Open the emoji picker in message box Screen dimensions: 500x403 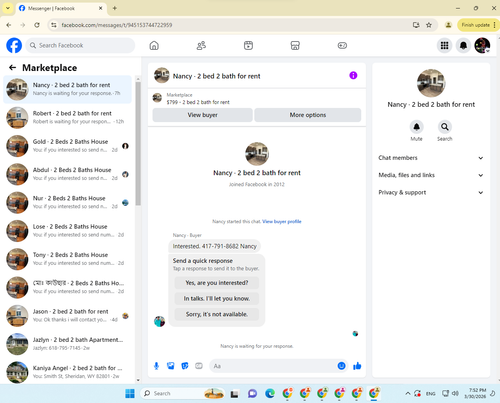(341, 366)
